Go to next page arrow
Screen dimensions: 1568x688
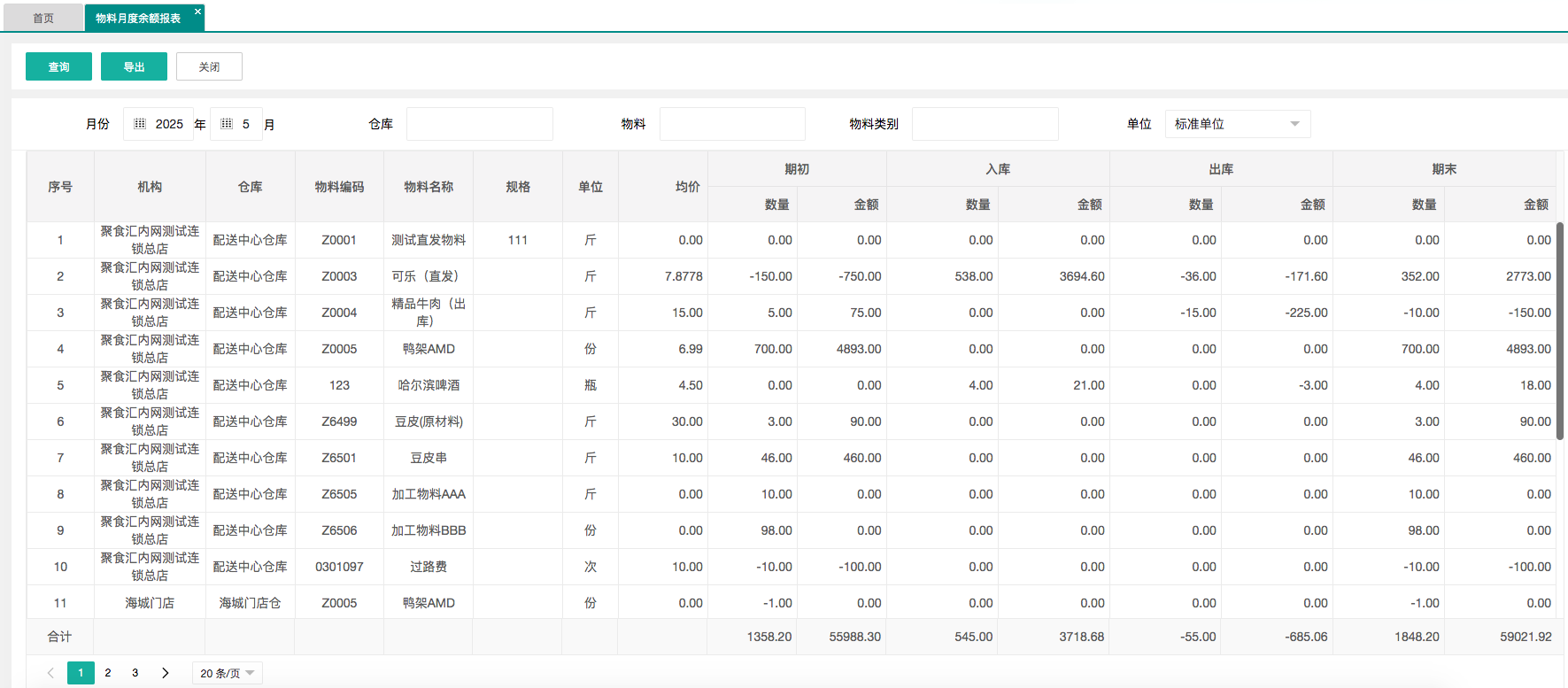click(165, 673)
